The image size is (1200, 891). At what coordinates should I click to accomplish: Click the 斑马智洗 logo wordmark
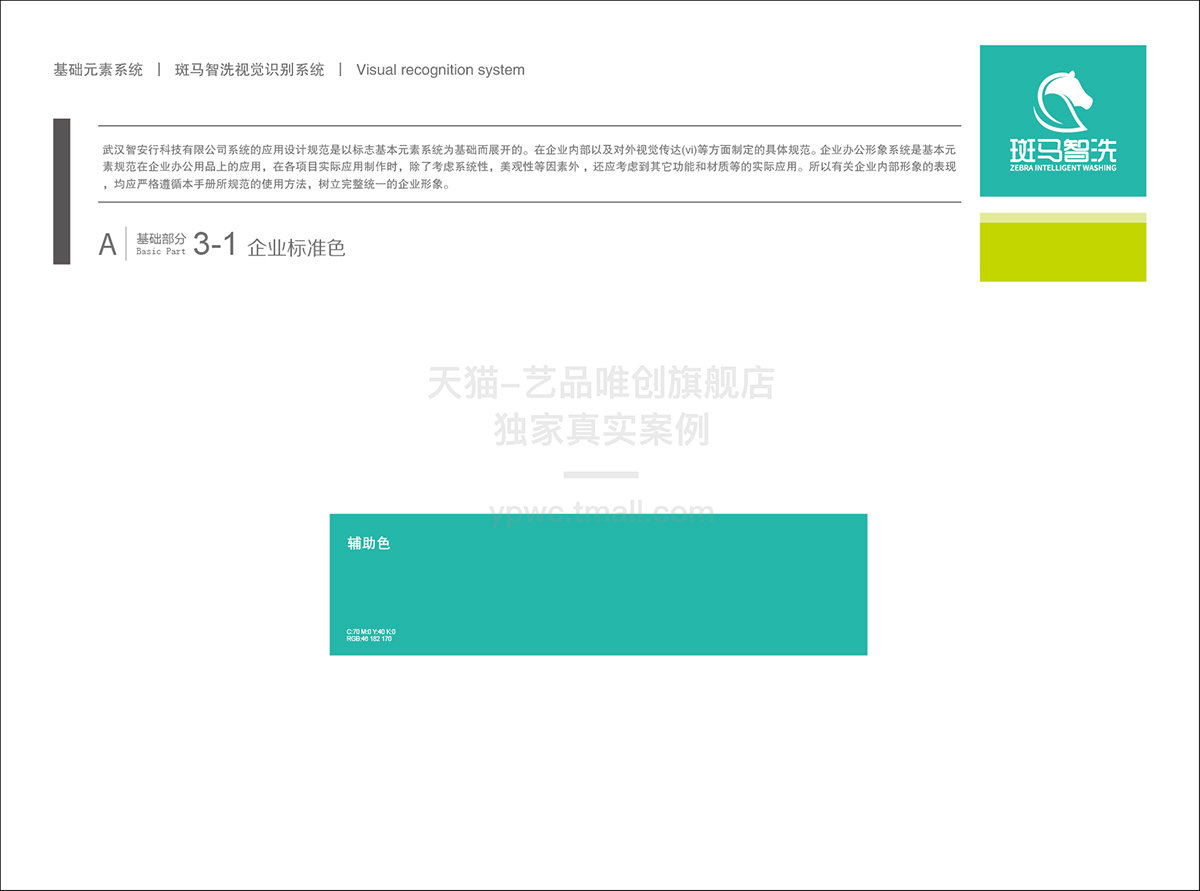tap(1063, 150)
